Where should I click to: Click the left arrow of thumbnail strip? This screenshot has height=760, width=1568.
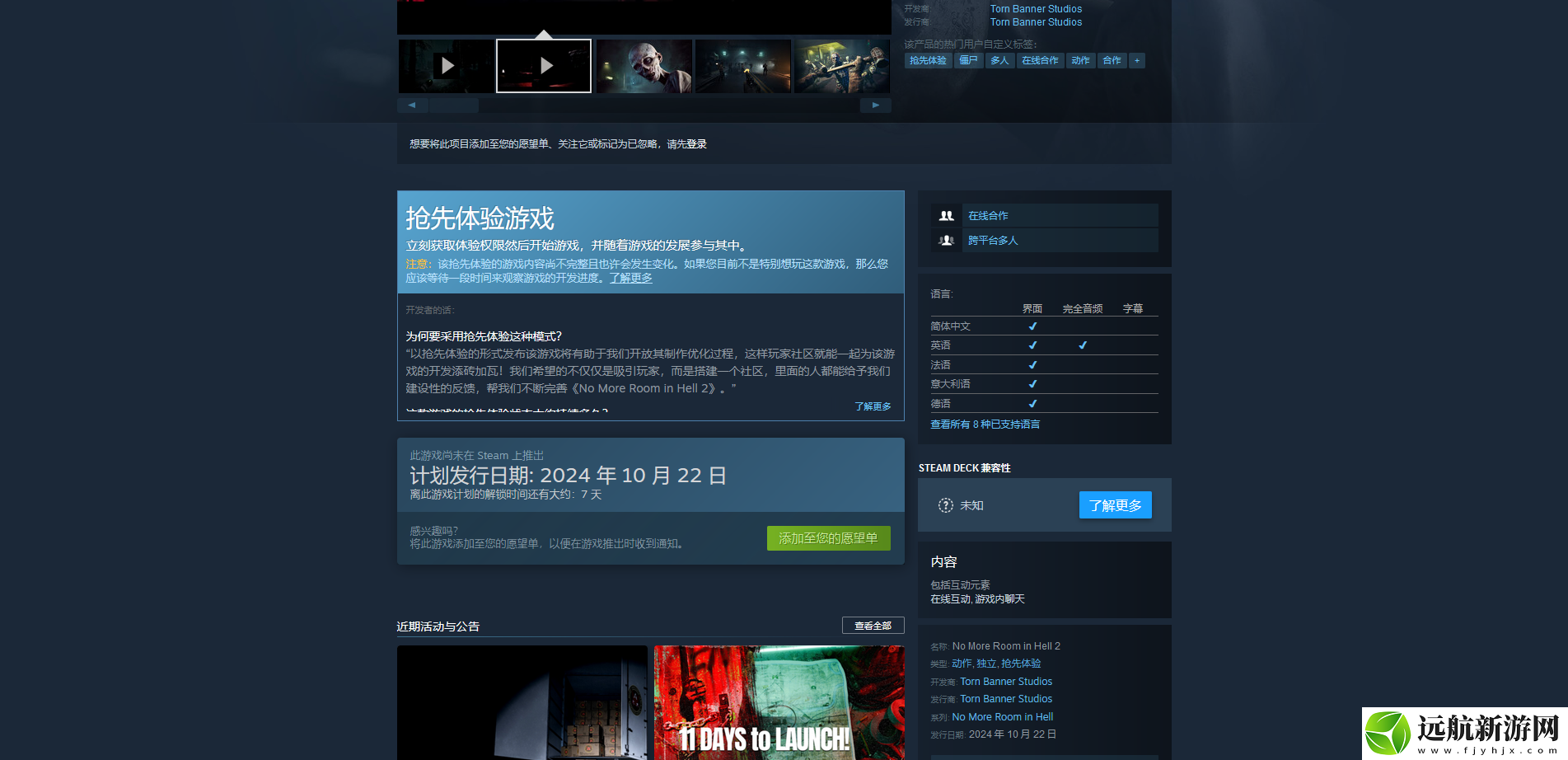412,106
